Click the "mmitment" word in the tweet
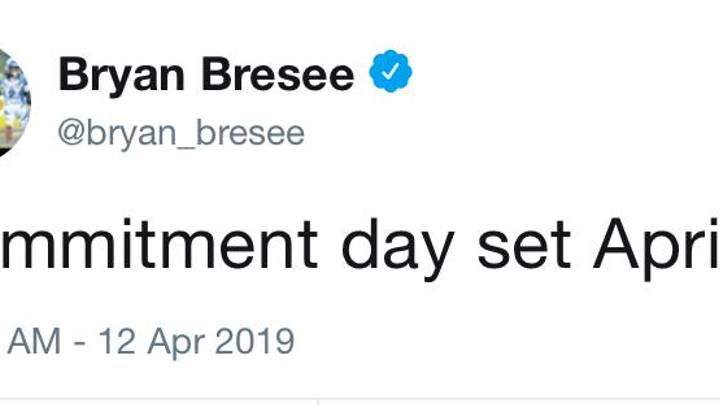The height and width of the screenshot is (405, 720). click(x=159, y=246)
